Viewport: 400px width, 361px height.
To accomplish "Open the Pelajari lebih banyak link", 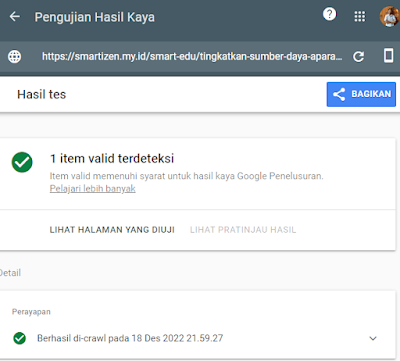I will coord(93,189).
